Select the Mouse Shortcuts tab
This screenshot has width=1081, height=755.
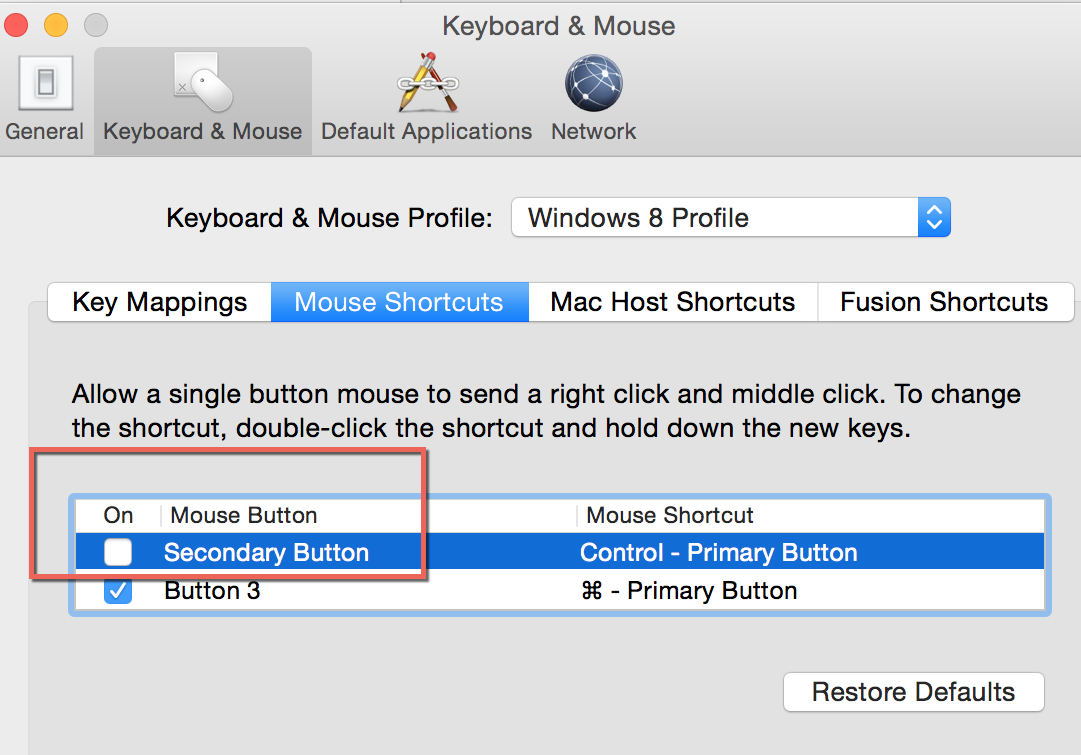point(400,302)
